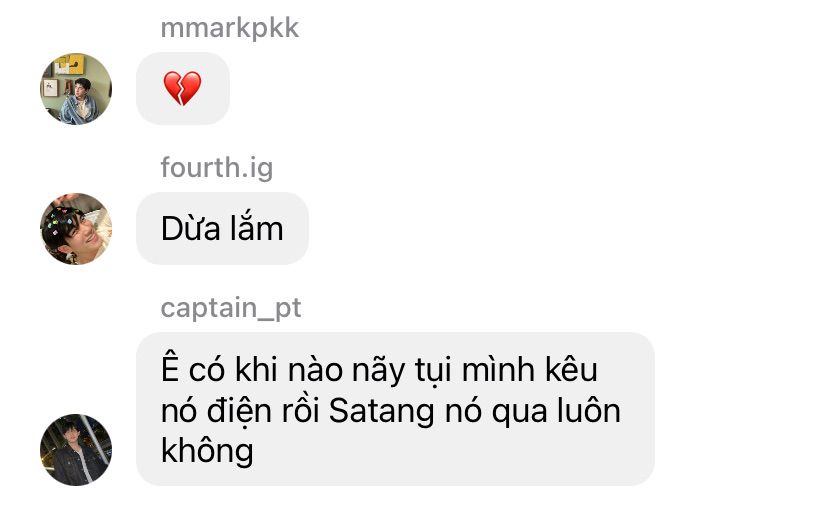This screenshot has height=515, width=828.
Task: Click the word "Satang" in captain_pt's message
Action: (381, 410)
